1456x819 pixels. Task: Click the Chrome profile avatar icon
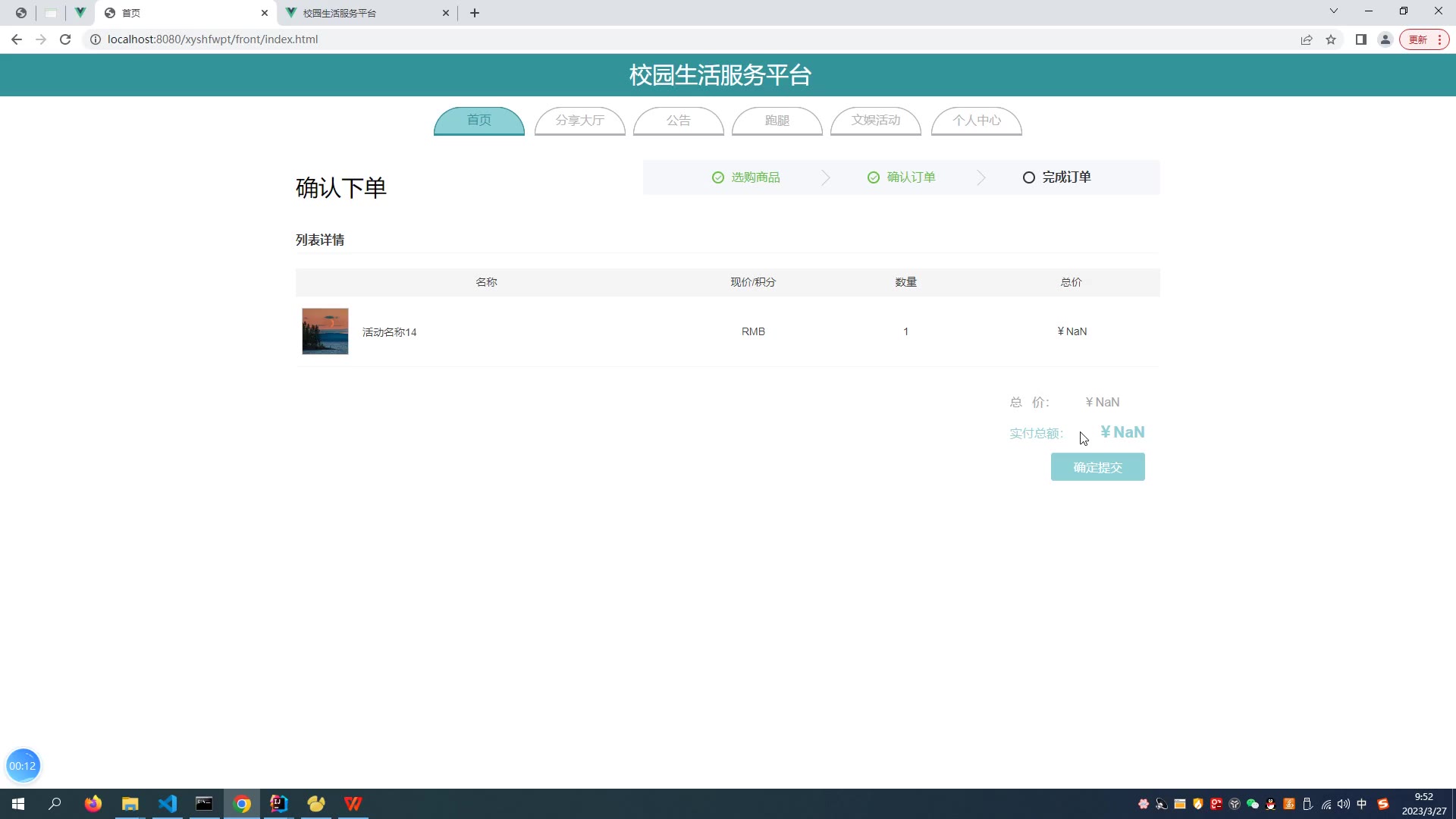pyautogui.click(x=1385, y=39)
